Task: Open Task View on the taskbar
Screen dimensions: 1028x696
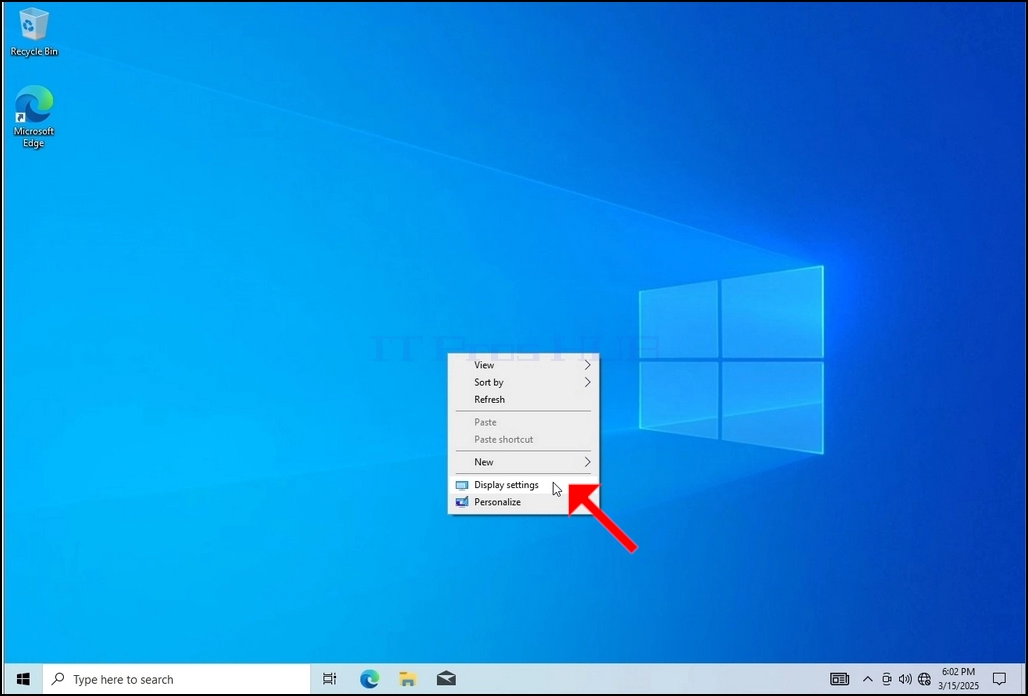Action: (x=330, y=679)
